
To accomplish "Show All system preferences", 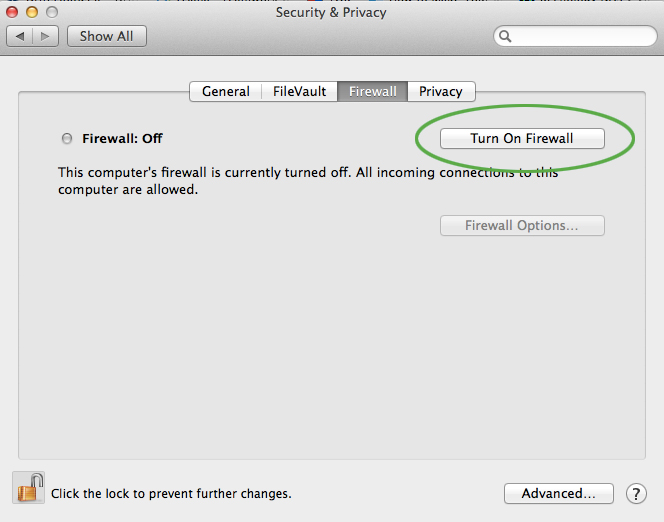I will click(x=106, y=36).
